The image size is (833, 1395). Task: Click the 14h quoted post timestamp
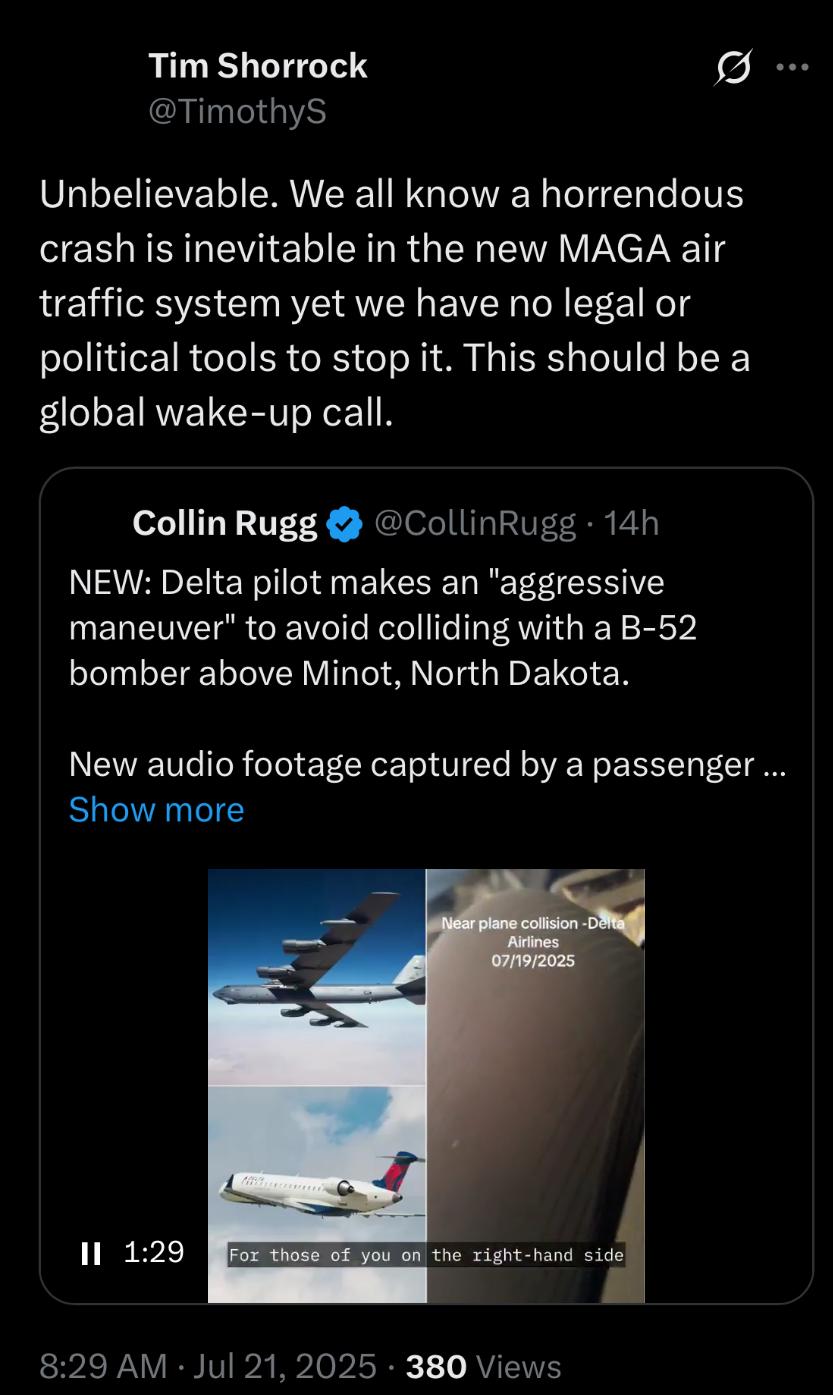point(632,522)
